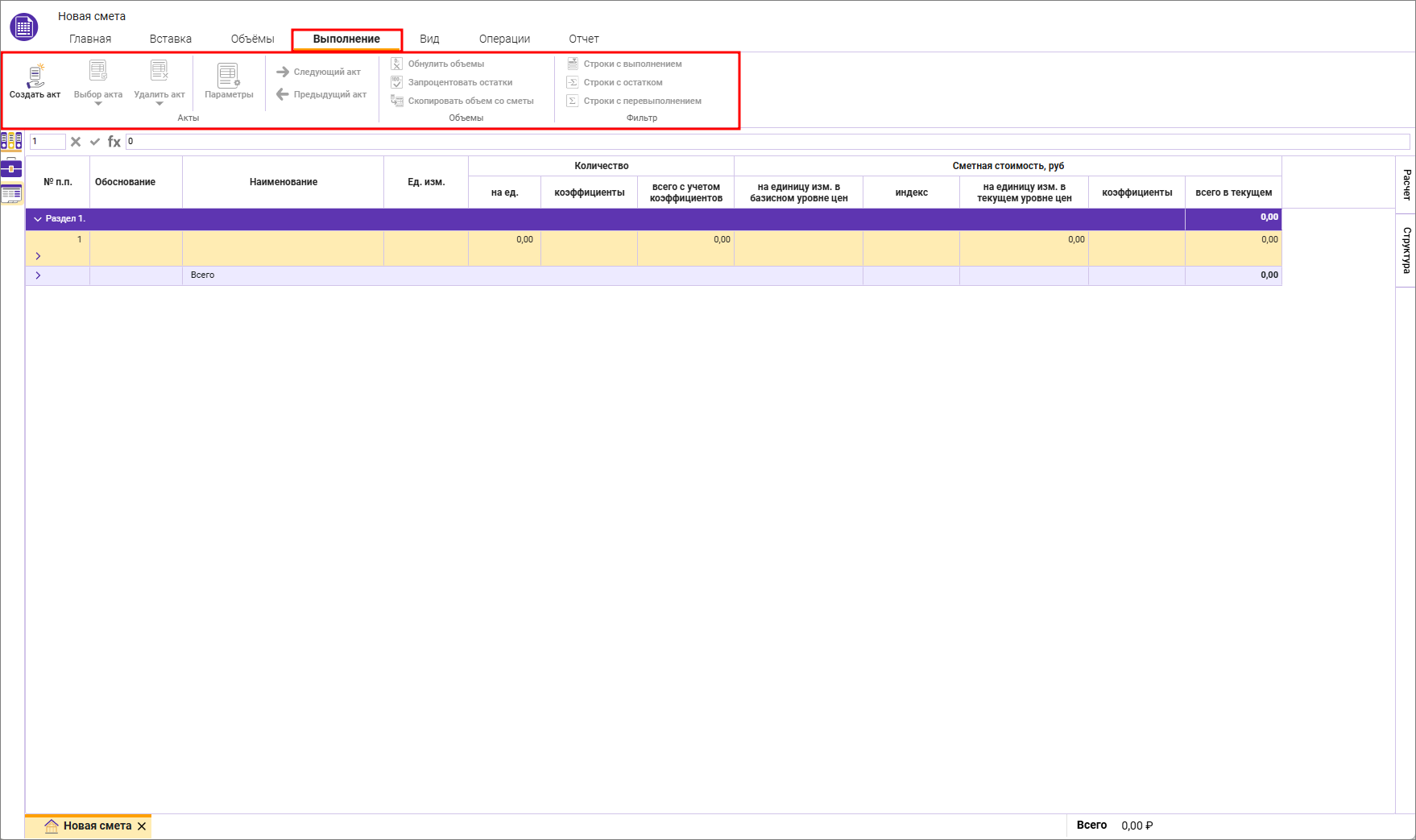Screen dimensions: 1416x840
Task: Open the Удалить акт dropdown arrow
Action: 159,104
